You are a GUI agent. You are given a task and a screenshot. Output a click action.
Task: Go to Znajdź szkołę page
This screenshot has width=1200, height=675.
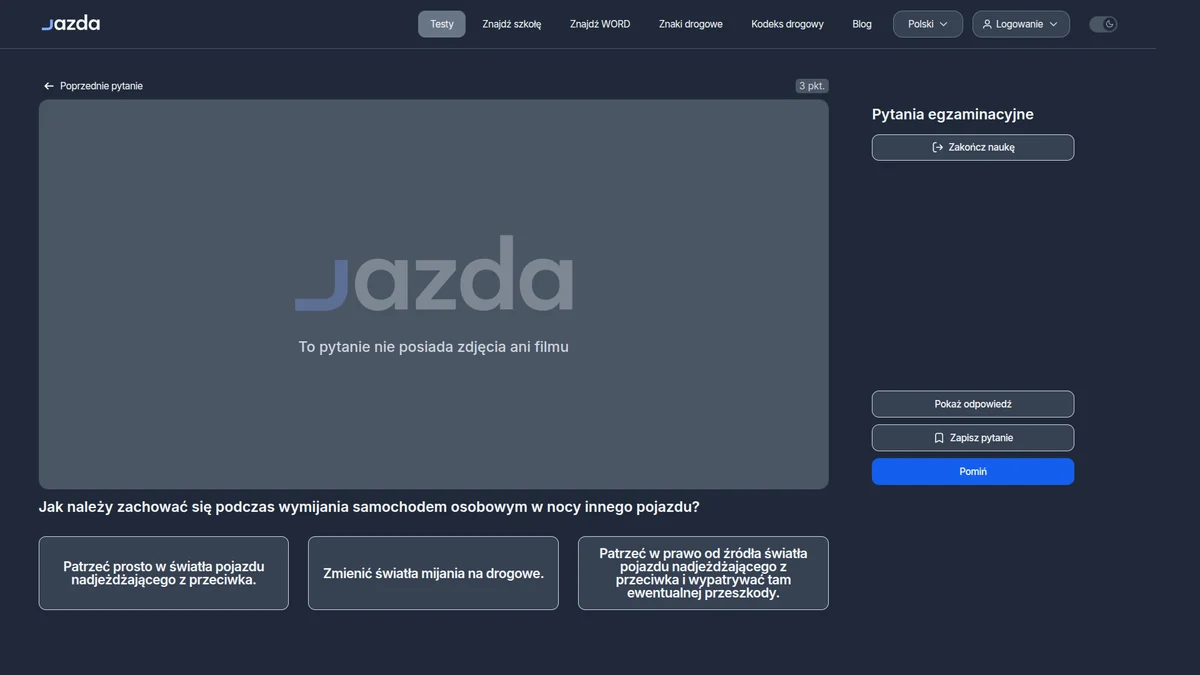[x=512, y=24]
